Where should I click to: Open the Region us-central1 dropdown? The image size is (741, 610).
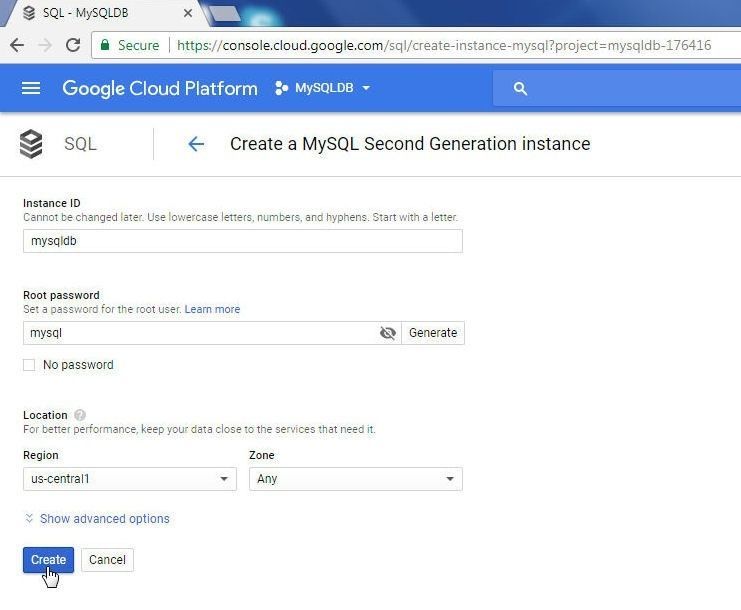coord(129,479)
